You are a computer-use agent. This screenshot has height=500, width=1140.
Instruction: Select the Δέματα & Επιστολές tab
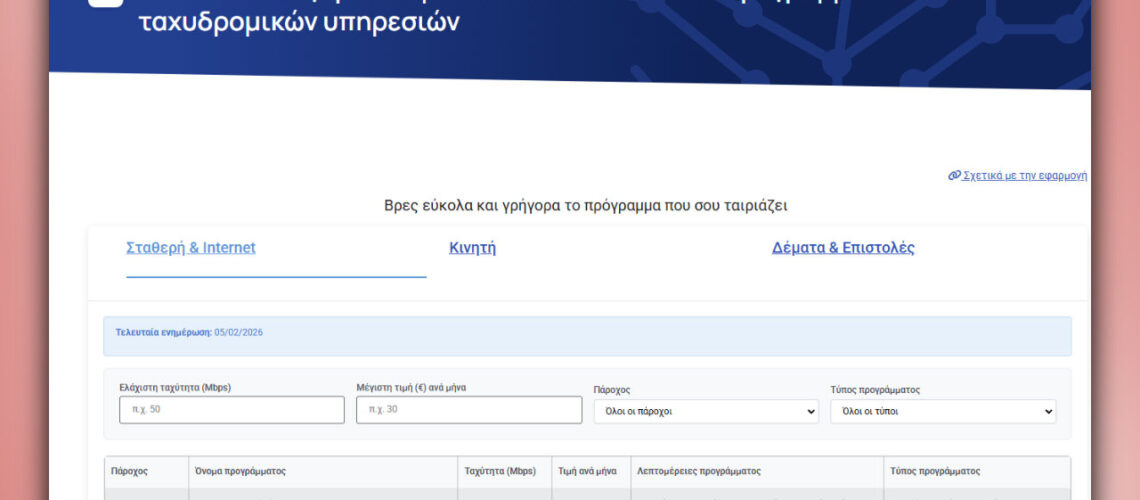click(843, 248)
